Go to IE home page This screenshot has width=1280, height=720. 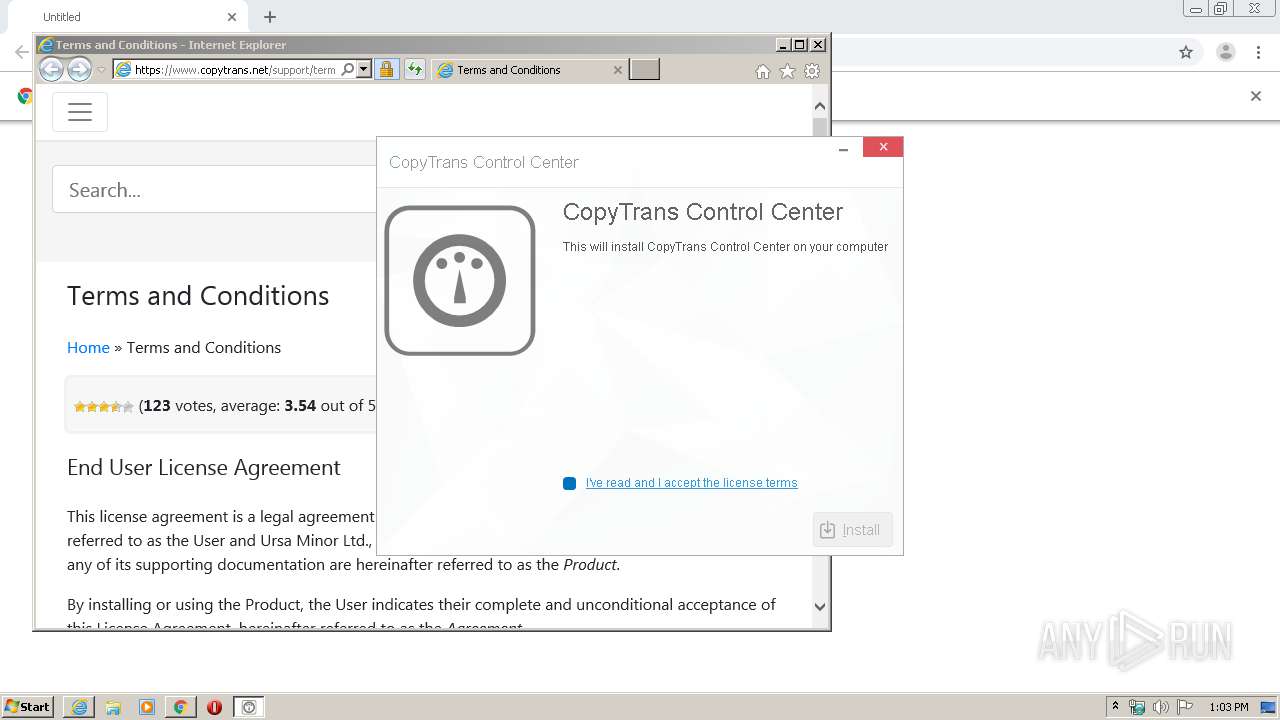click(x=763, y=71)
